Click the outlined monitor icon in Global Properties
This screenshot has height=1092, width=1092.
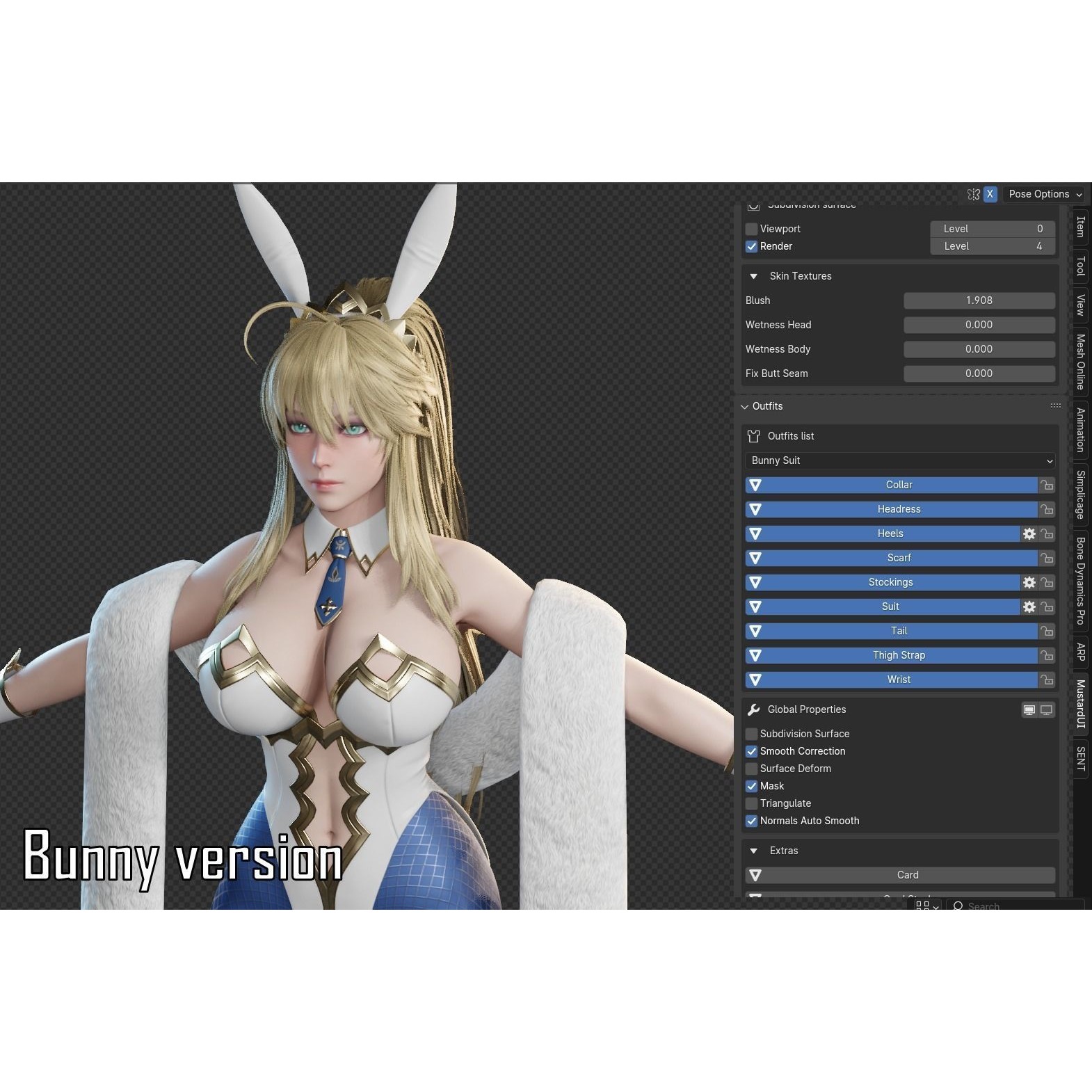coord(1046,709)
